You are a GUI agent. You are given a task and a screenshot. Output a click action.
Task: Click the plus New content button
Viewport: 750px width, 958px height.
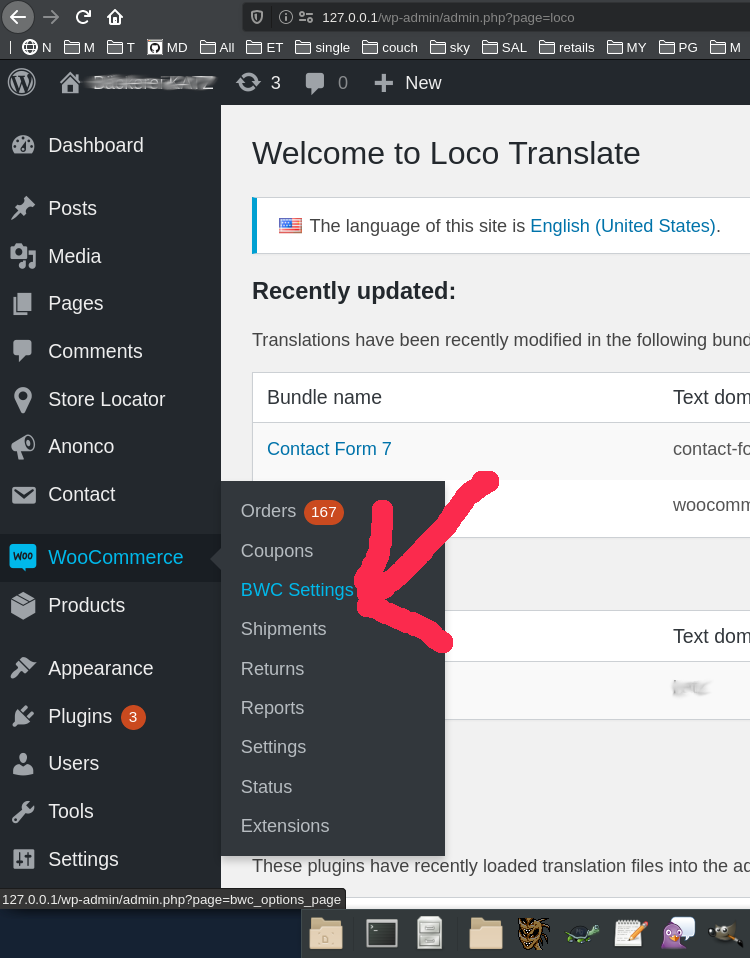click(x=407, y=82)
